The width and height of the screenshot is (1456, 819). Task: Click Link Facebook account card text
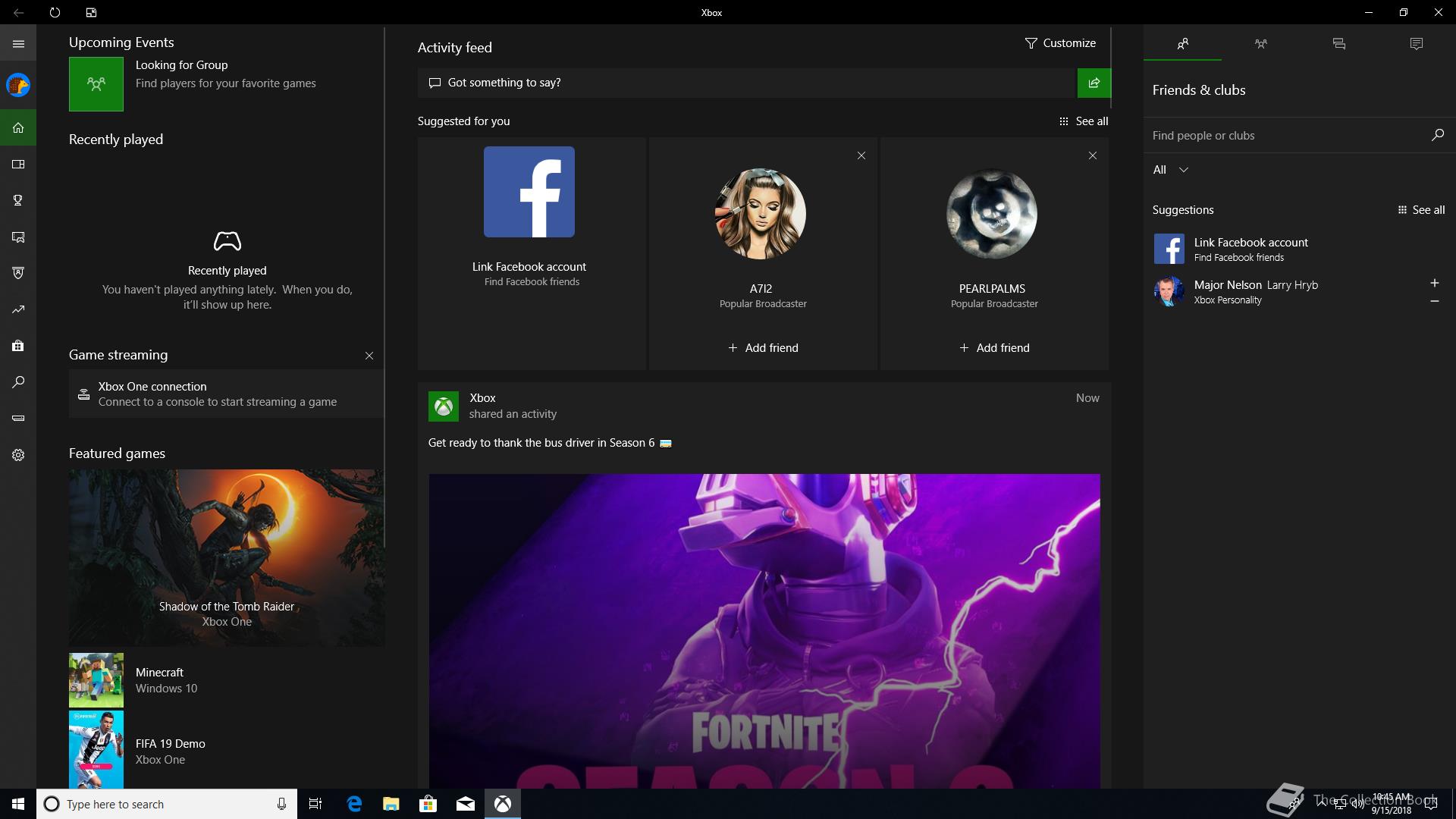tap(529, 267)
